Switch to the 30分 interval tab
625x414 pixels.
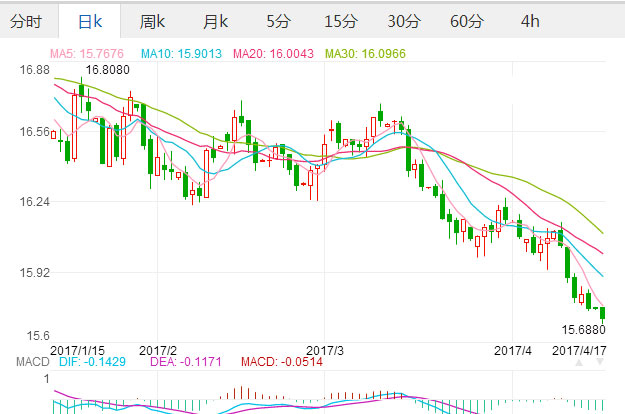(403, 21)
